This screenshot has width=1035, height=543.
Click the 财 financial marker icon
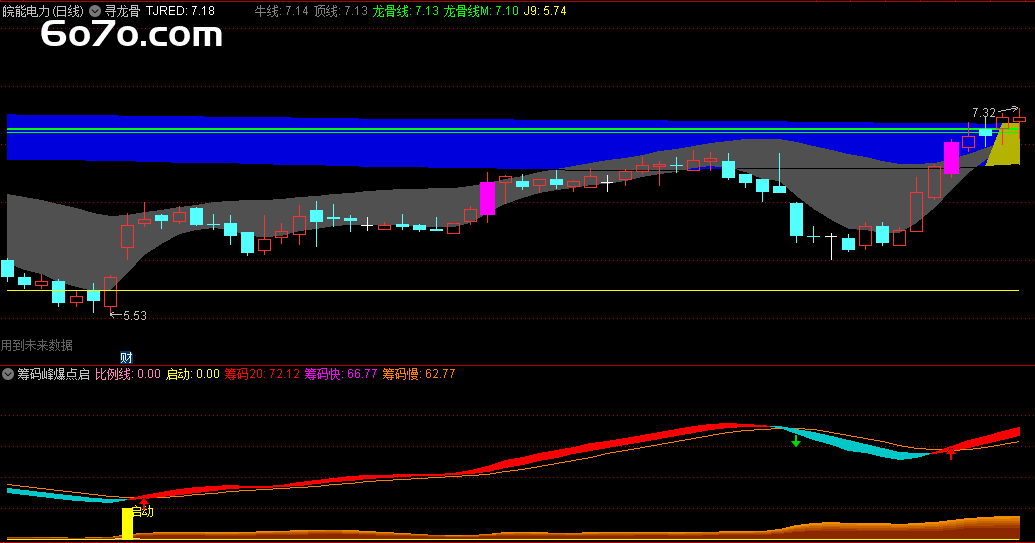(x=126, y=358)
